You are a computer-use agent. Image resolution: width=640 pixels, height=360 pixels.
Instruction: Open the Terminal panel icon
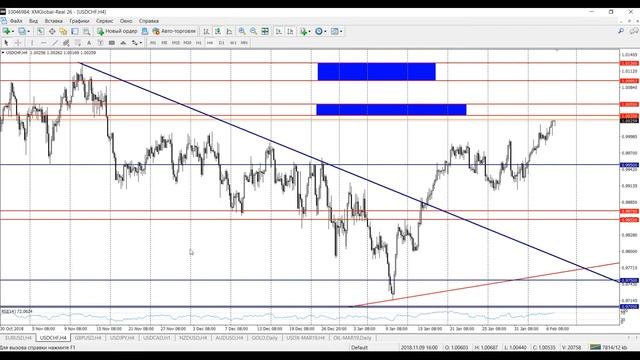click(75, 31)
